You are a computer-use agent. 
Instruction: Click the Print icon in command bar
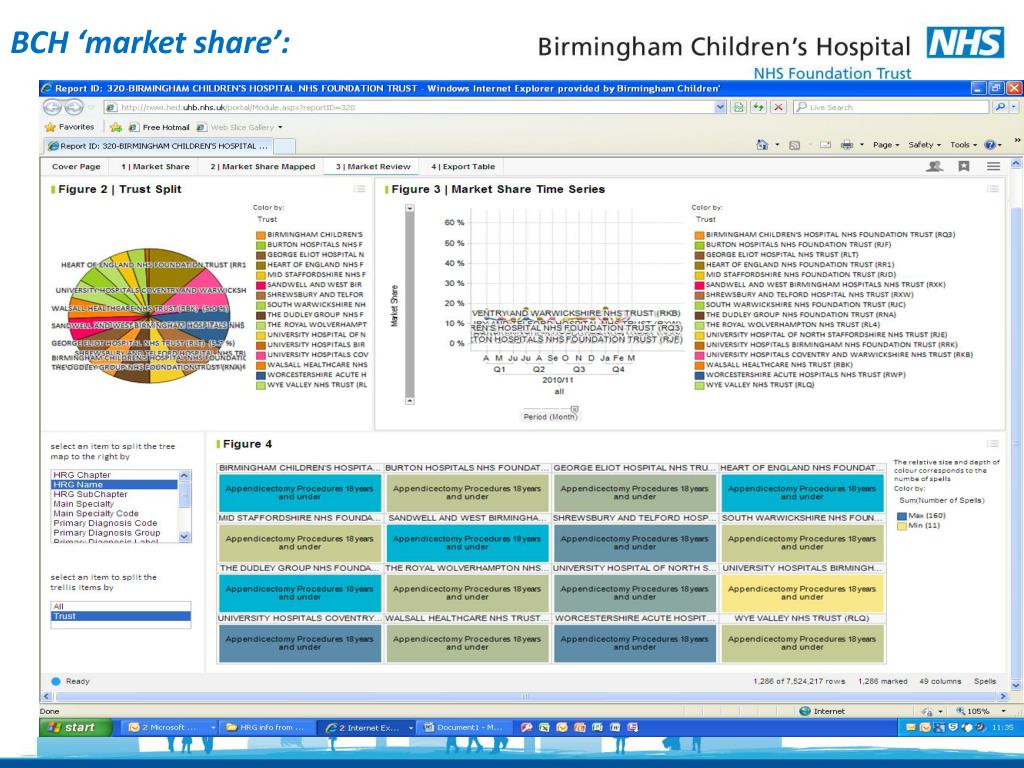(x=847, y=145)
